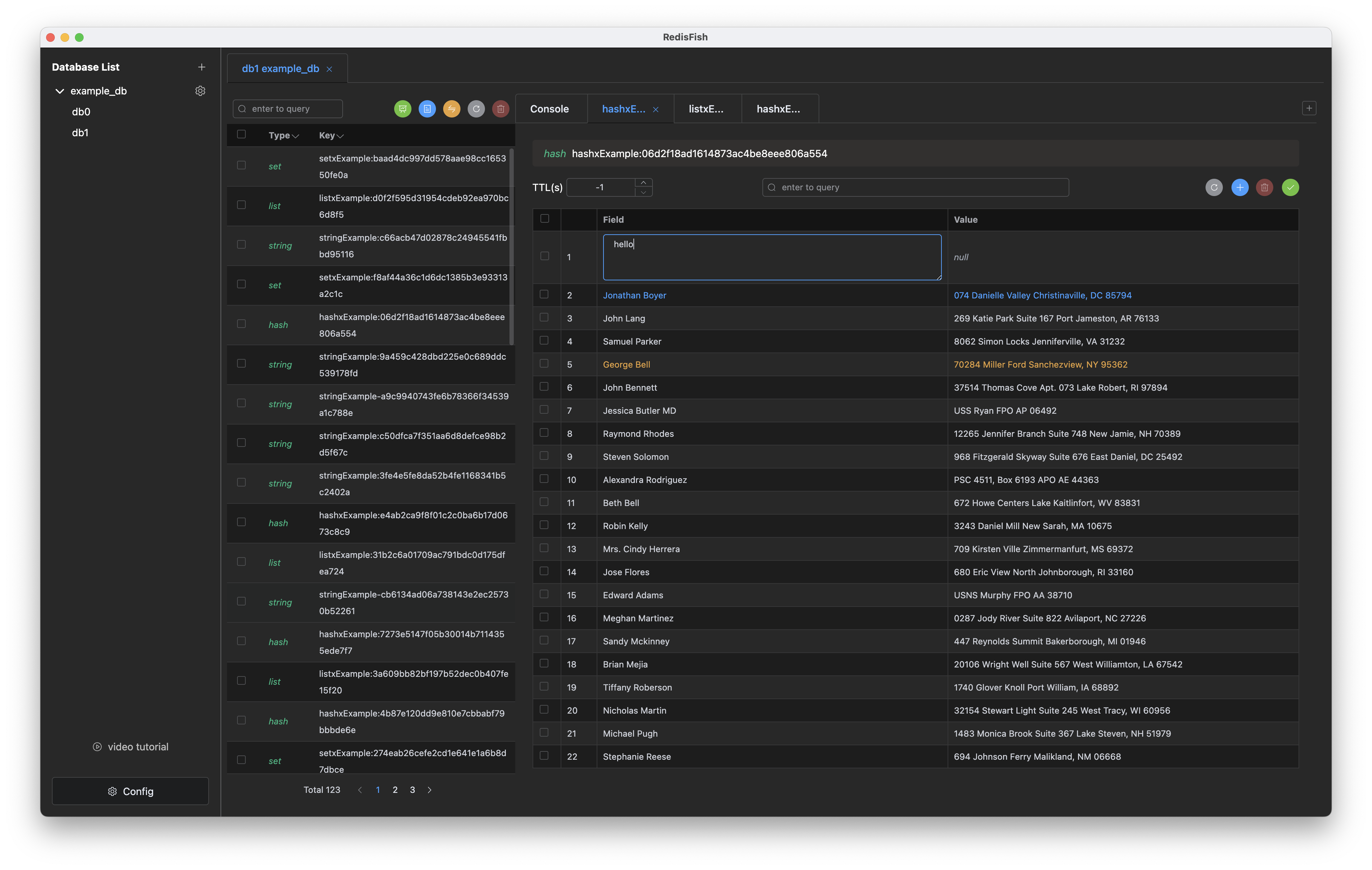
Task: Add a database with the plus icon
Action: (201, 67)
